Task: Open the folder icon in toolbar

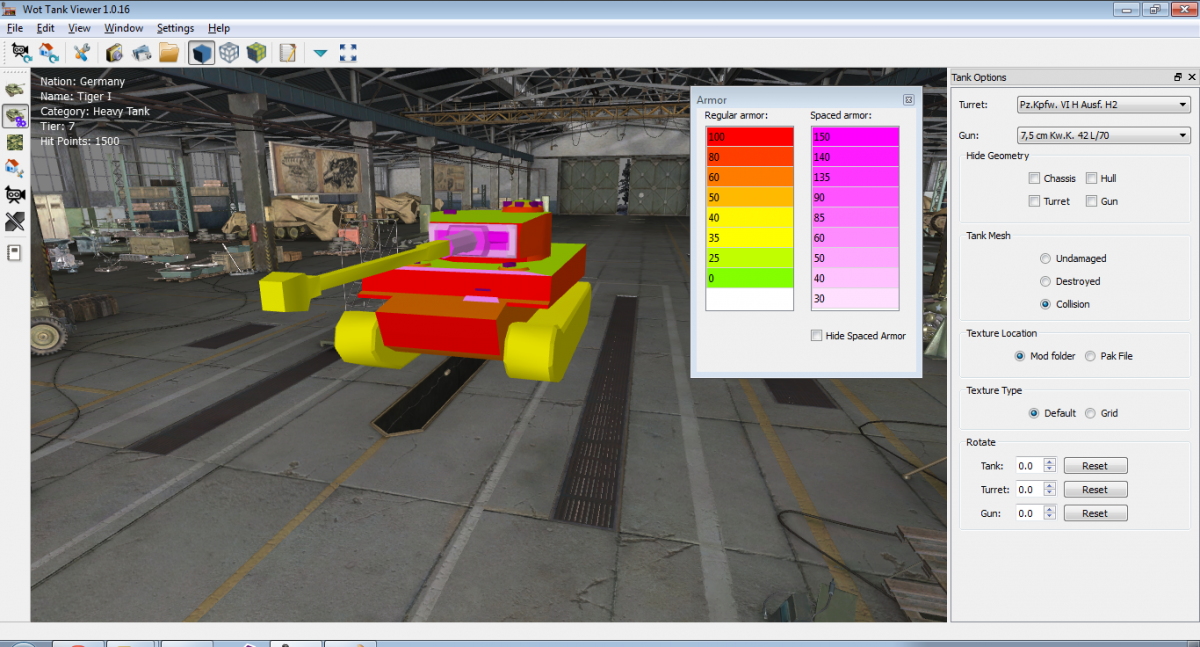Action: [x=168, y=52]
